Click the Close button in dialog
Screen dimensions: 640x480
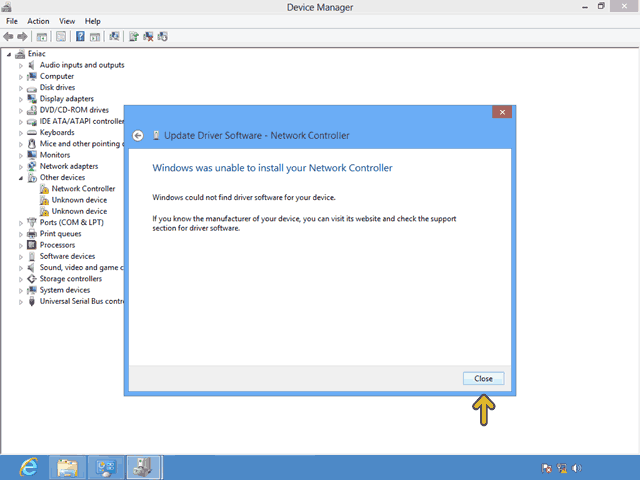pyautogui.click(x=483, y=378)
